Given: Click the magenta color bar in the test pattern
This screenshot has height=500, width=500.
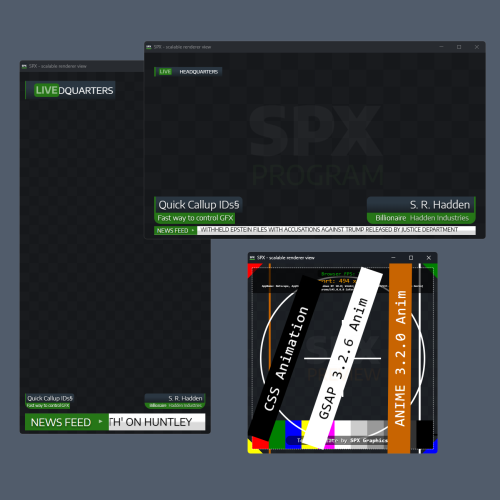Looking at the screenshot, I should pyautogui.click(x=330, y=434).
